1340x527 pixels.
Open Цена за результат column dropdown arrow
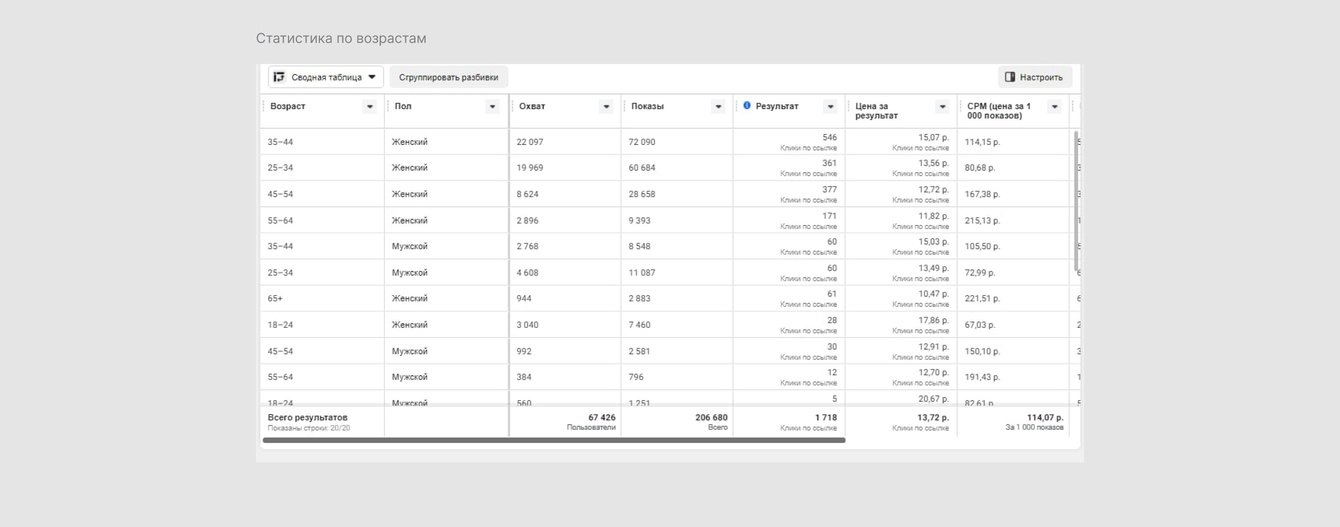pyautogui.click(x=942, y=106)
